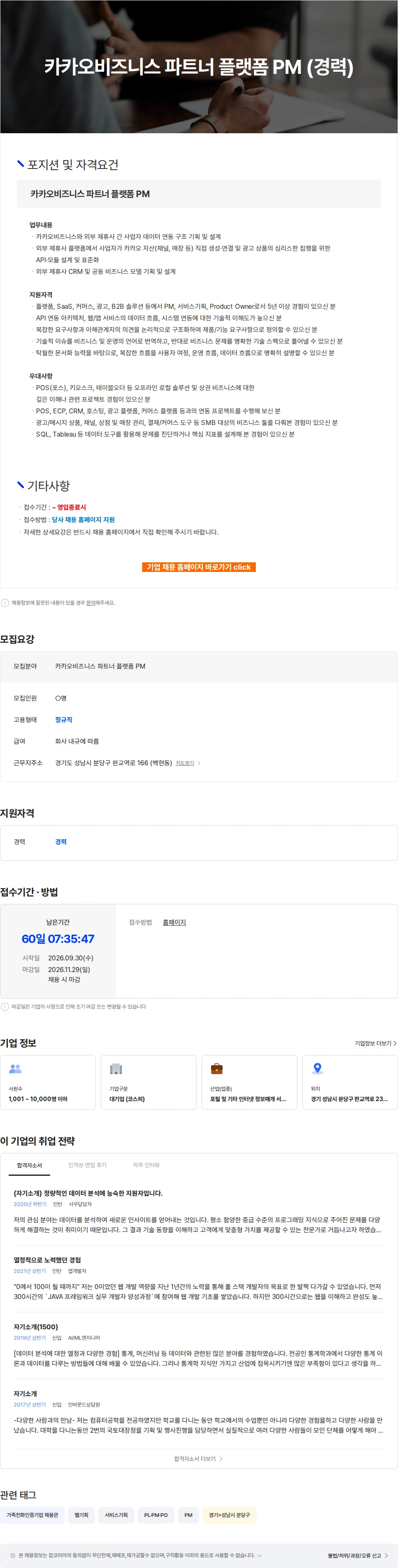Click the start date 2026.09.30(수)
398x1568 pixels.
tap(70, 957)
